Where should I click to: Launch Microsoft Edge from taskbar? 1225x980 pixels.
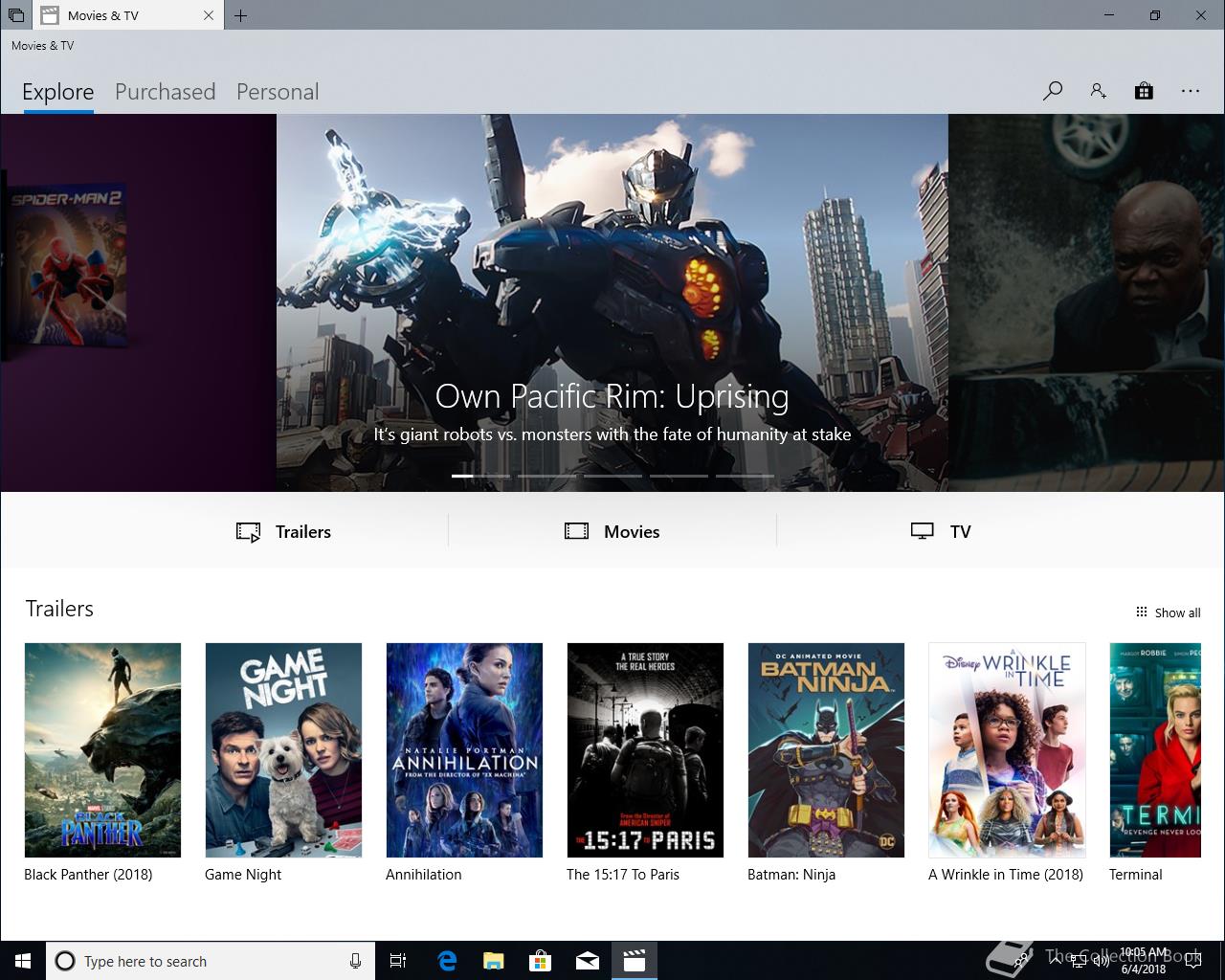(447, 961)
